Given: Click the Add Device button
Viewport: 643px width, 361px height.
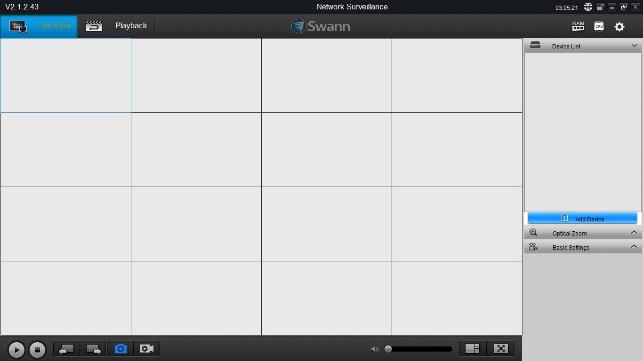Looking at the screenshot, I should 582,219.
